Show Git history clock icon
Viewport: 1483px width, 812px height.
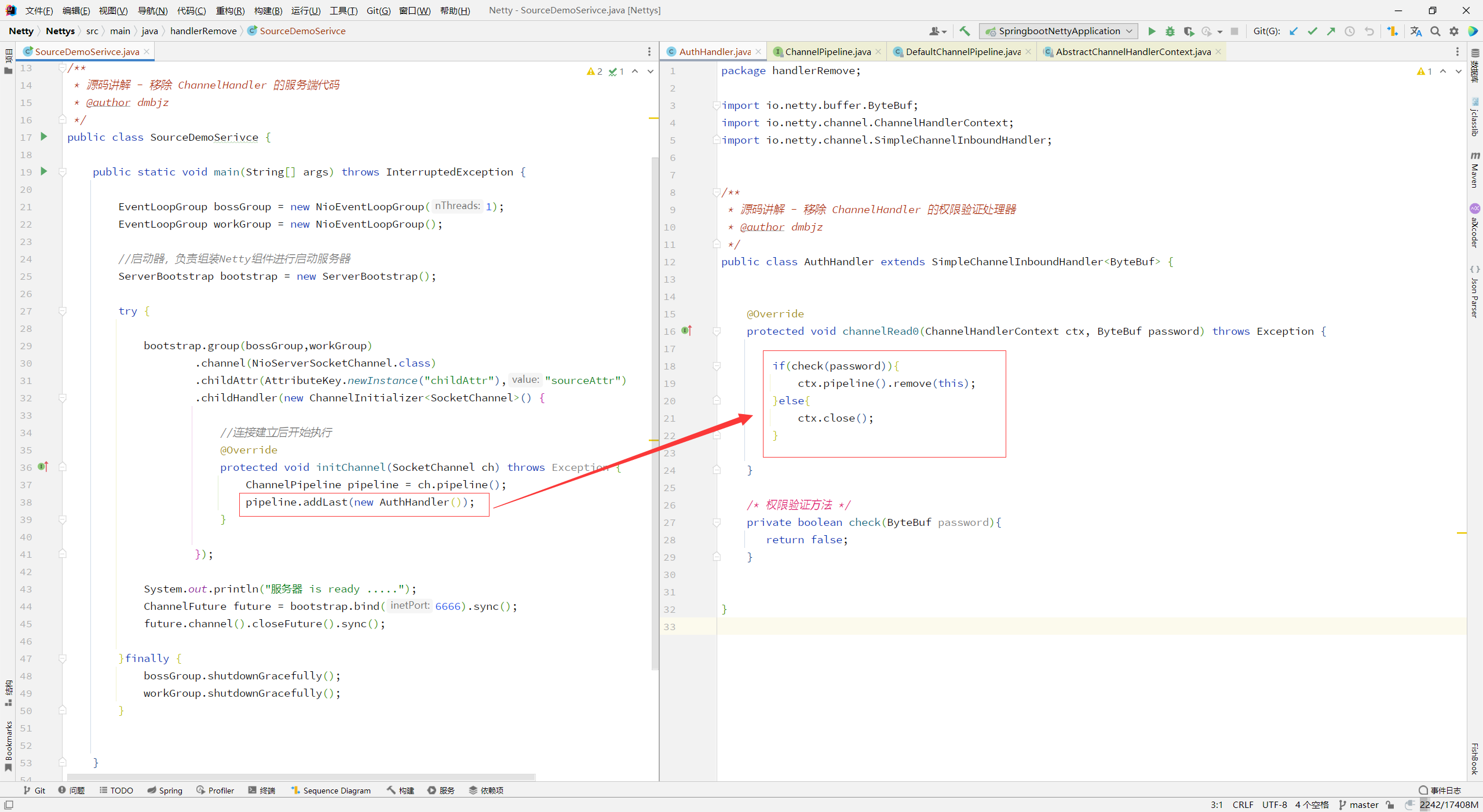click(x=1350, y=31)
